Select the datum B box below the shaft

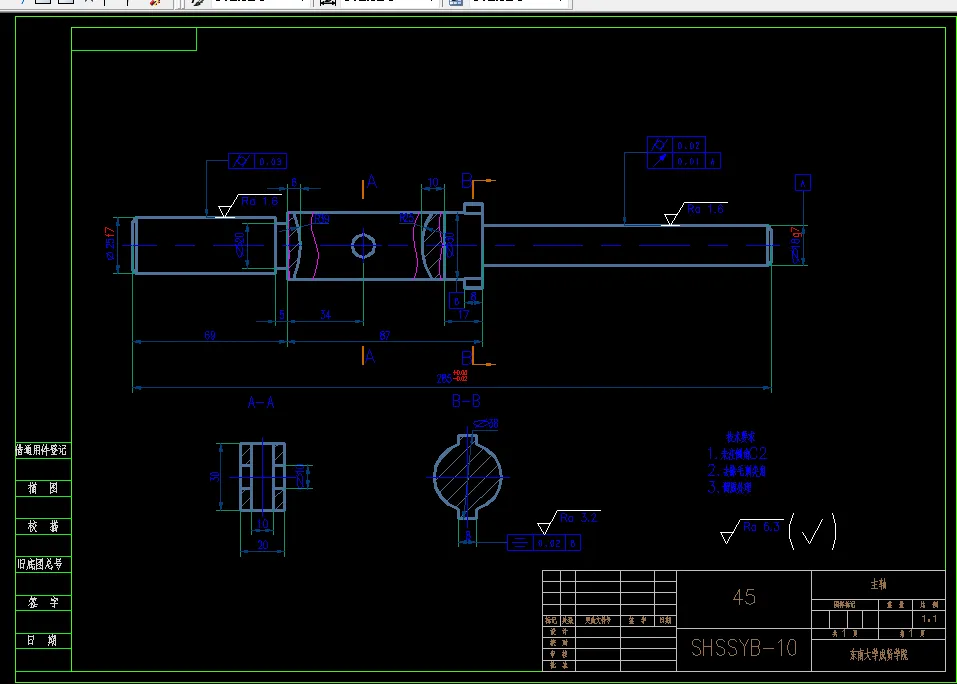457,301
